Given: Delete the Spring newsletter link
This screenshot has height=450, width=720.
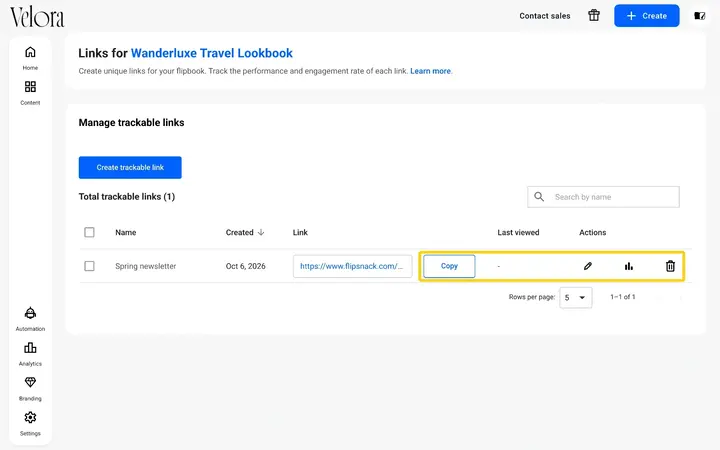Looking at the screenshot, I should 670,266.
